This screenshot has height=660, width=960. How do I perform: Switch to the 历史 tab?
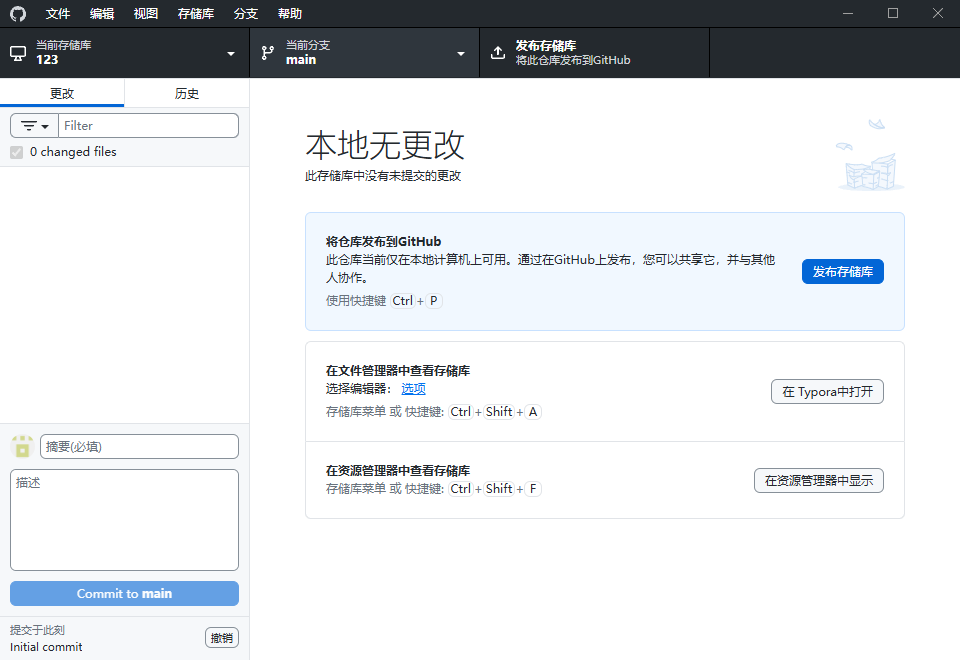[186, 91]
